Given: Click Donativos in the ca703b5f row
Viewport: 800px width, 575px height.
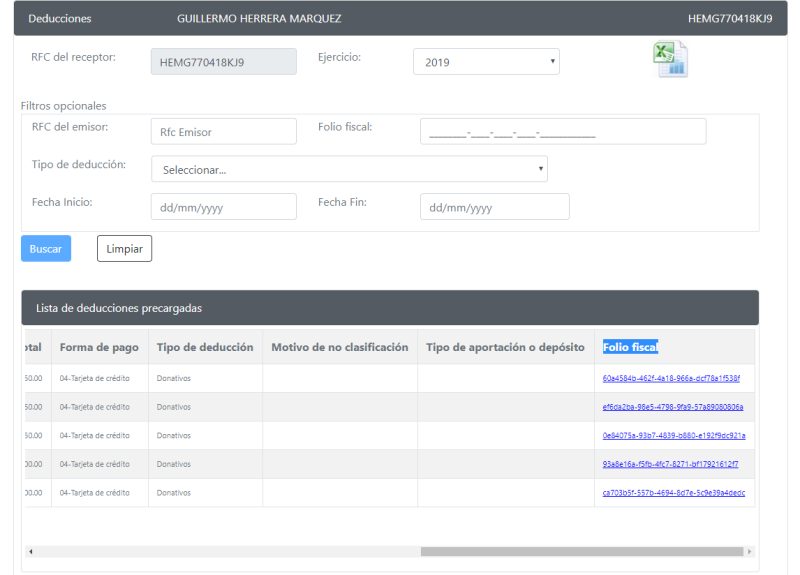Looking at the screenshot, I should click(x=173, y=493).
